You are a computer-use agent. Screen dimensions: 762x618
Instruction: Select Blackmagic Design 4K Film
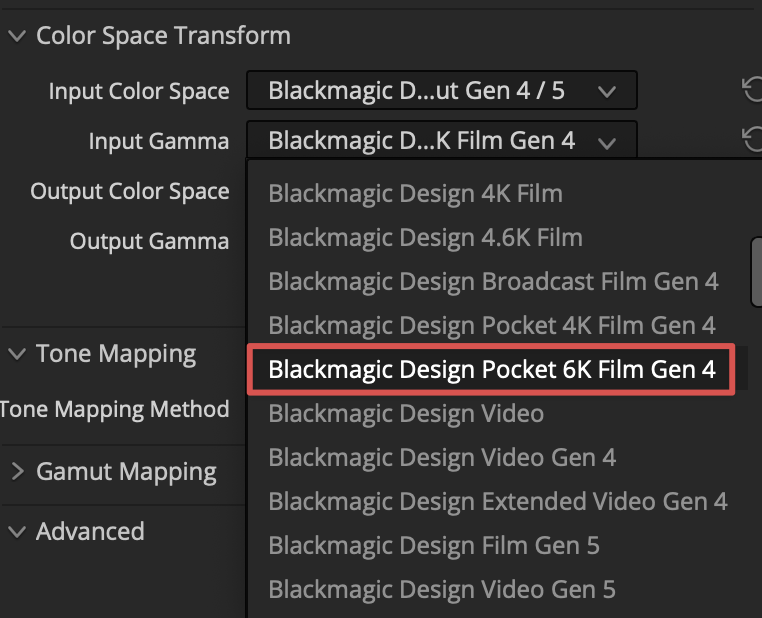coord(416,193)
